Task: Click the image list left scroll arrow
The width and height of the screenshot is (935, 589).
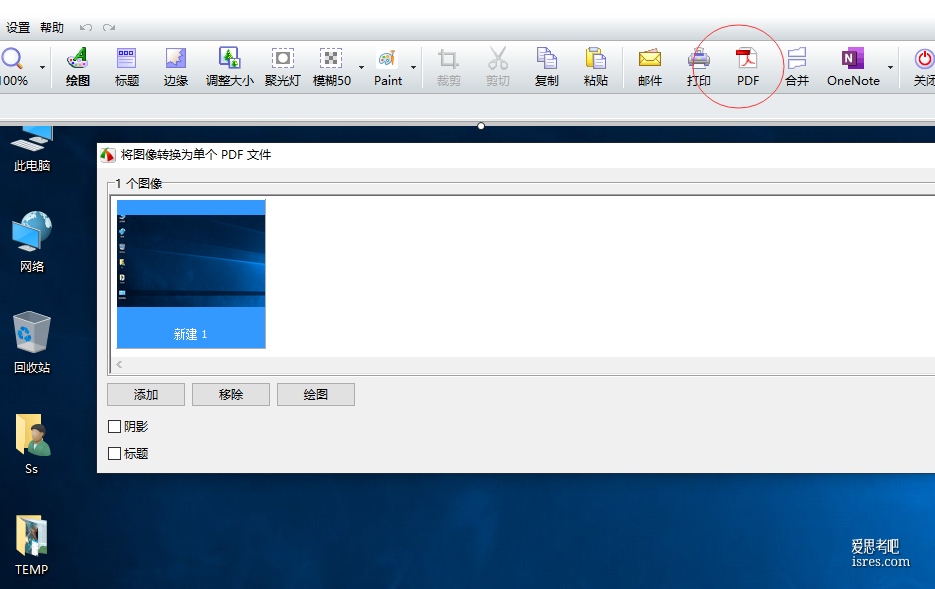Action: [x=119, y=364]
